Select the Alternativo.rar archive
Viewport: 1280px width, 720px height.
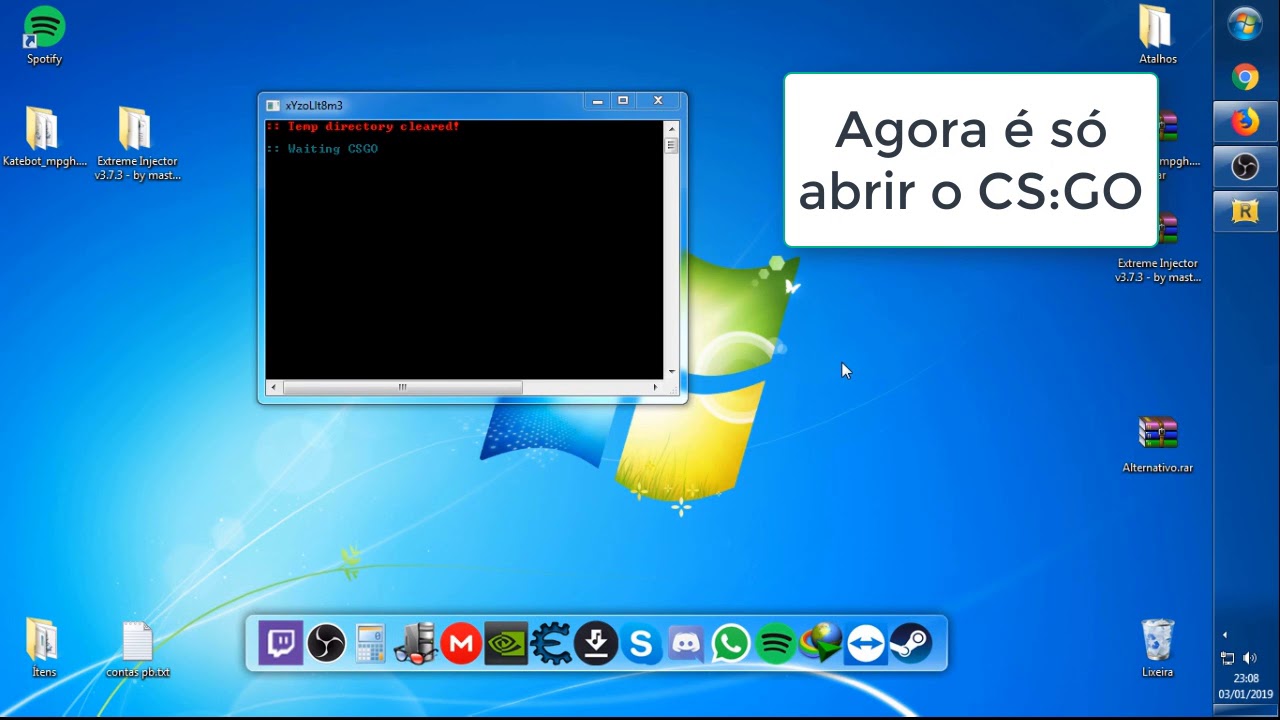[x=1157, y=444]
